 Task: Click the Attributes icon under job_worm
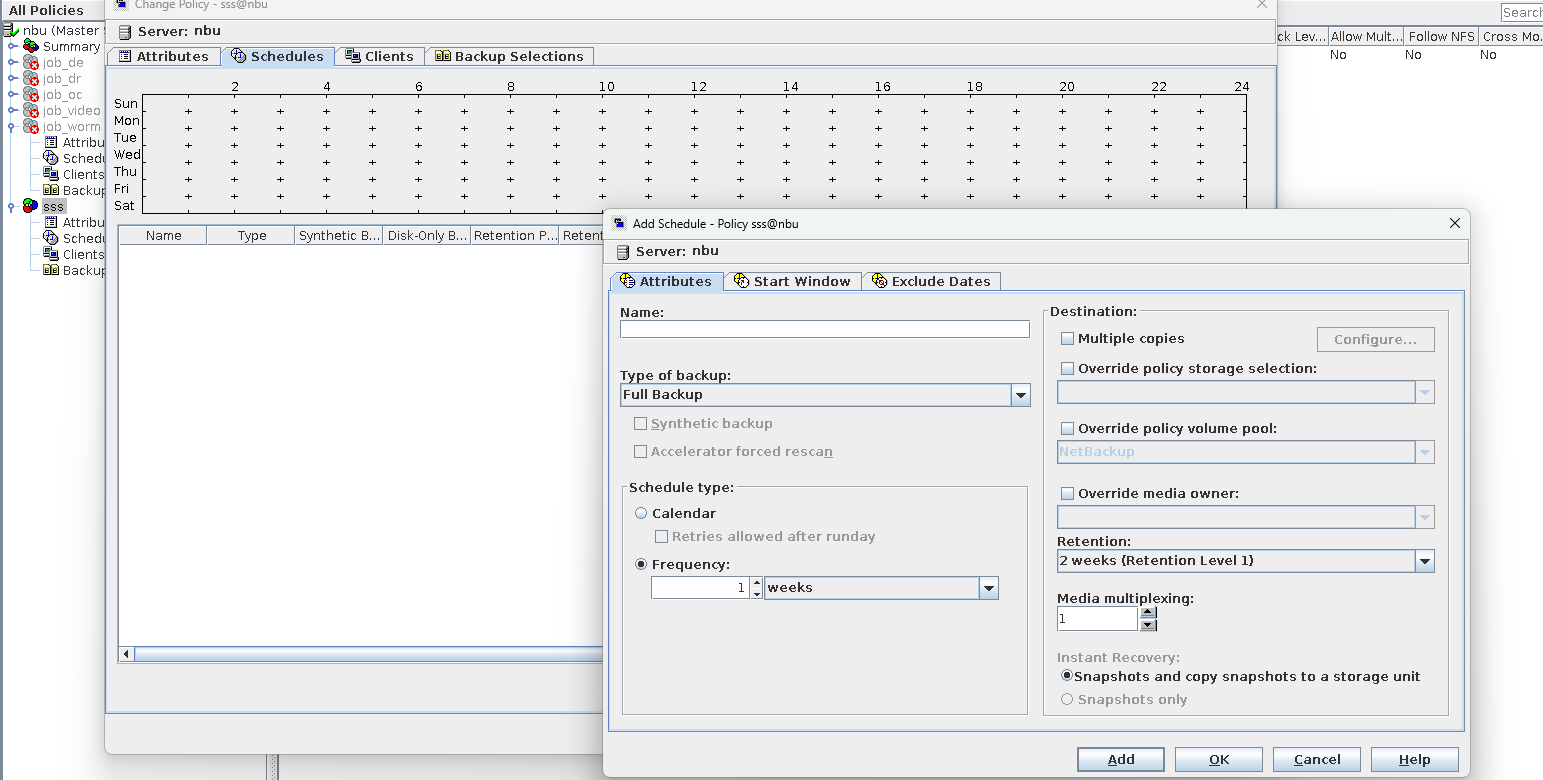pyautogui.click(x=51, y=143)
